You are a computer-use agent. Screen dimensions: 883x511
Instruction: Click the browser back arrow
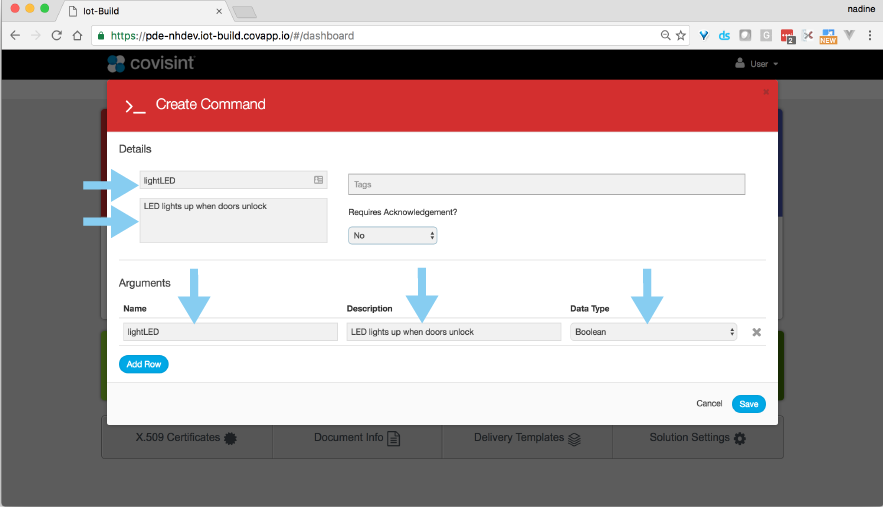(15, 35)
